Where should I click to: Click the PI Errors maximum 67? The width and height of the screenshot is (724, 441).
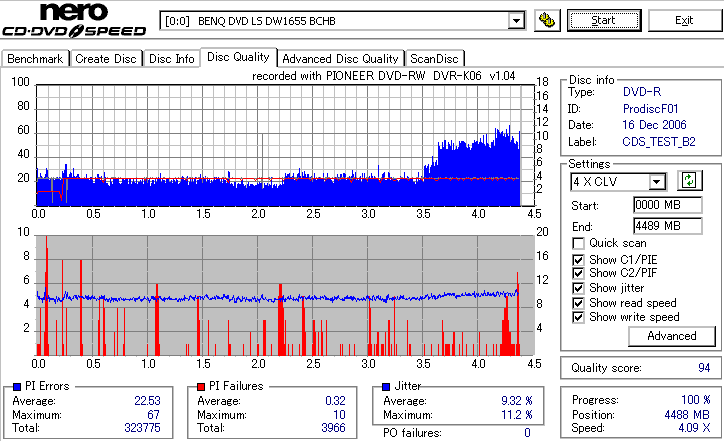pos(154,415)
